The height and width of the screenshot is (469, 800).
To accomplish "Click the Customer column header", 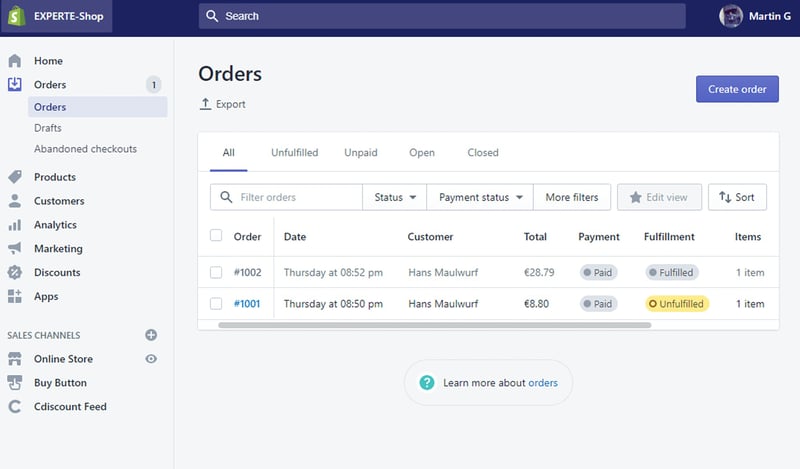I will (430, 237).
